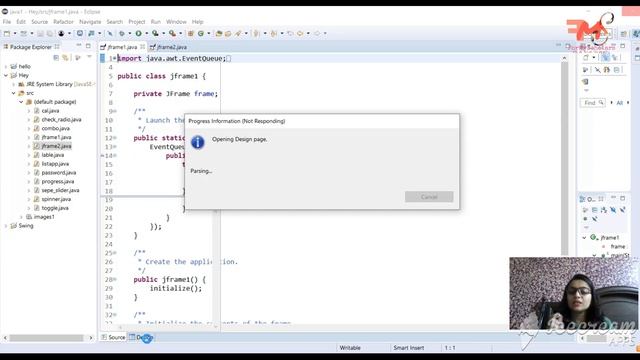Click the green Run launch icon
Viewport: 640px width, 360px height.
[x=138, y=33]
